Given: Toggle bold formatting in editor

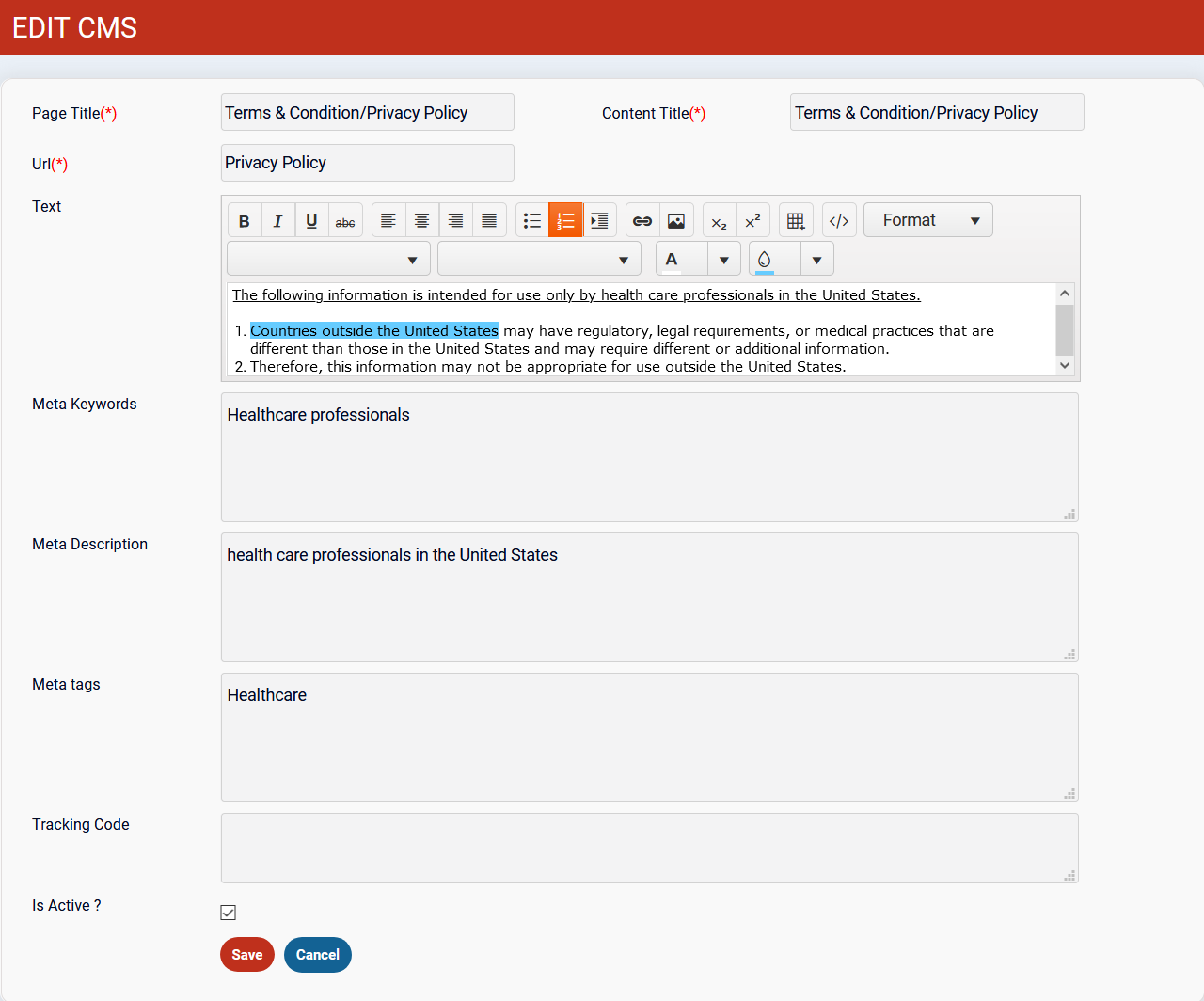Looking at the screenshot, I should pyautogui.click(x=245, y=220).
